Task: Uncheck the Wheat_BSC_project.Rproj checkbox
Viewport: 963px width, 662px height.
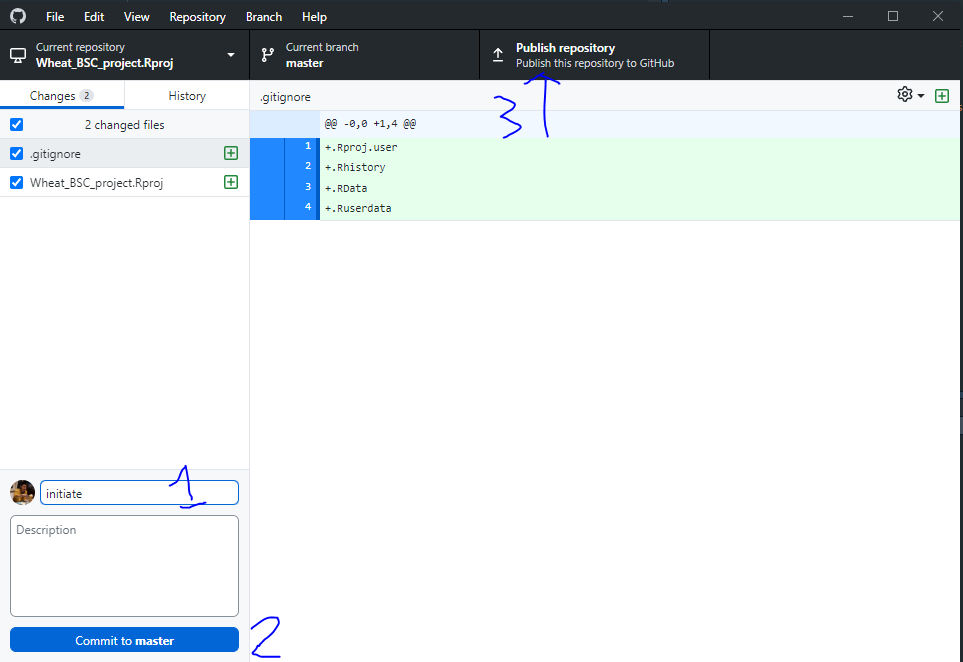Action: 16,182
